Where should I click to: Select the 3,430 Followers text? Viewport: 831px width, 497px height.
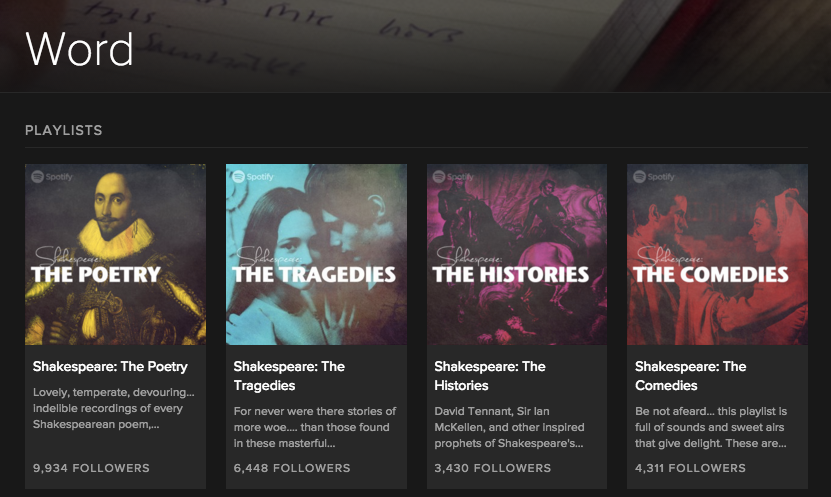tap(493, 468)
